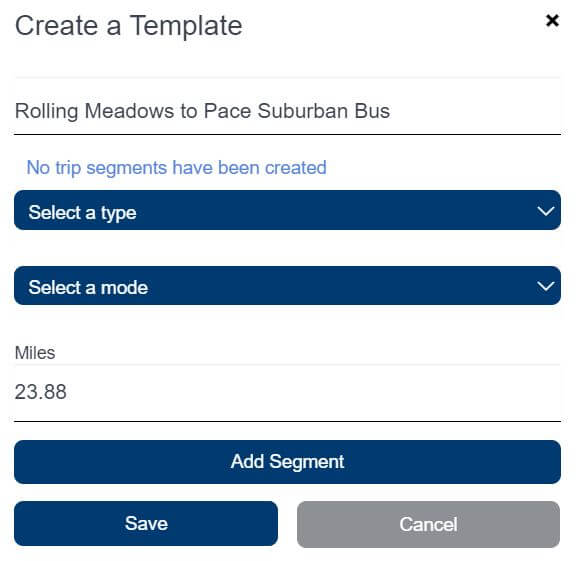This screenshot has width=576, height=561.
Task: Click the Save button label
Action: (x=146, y=523)
